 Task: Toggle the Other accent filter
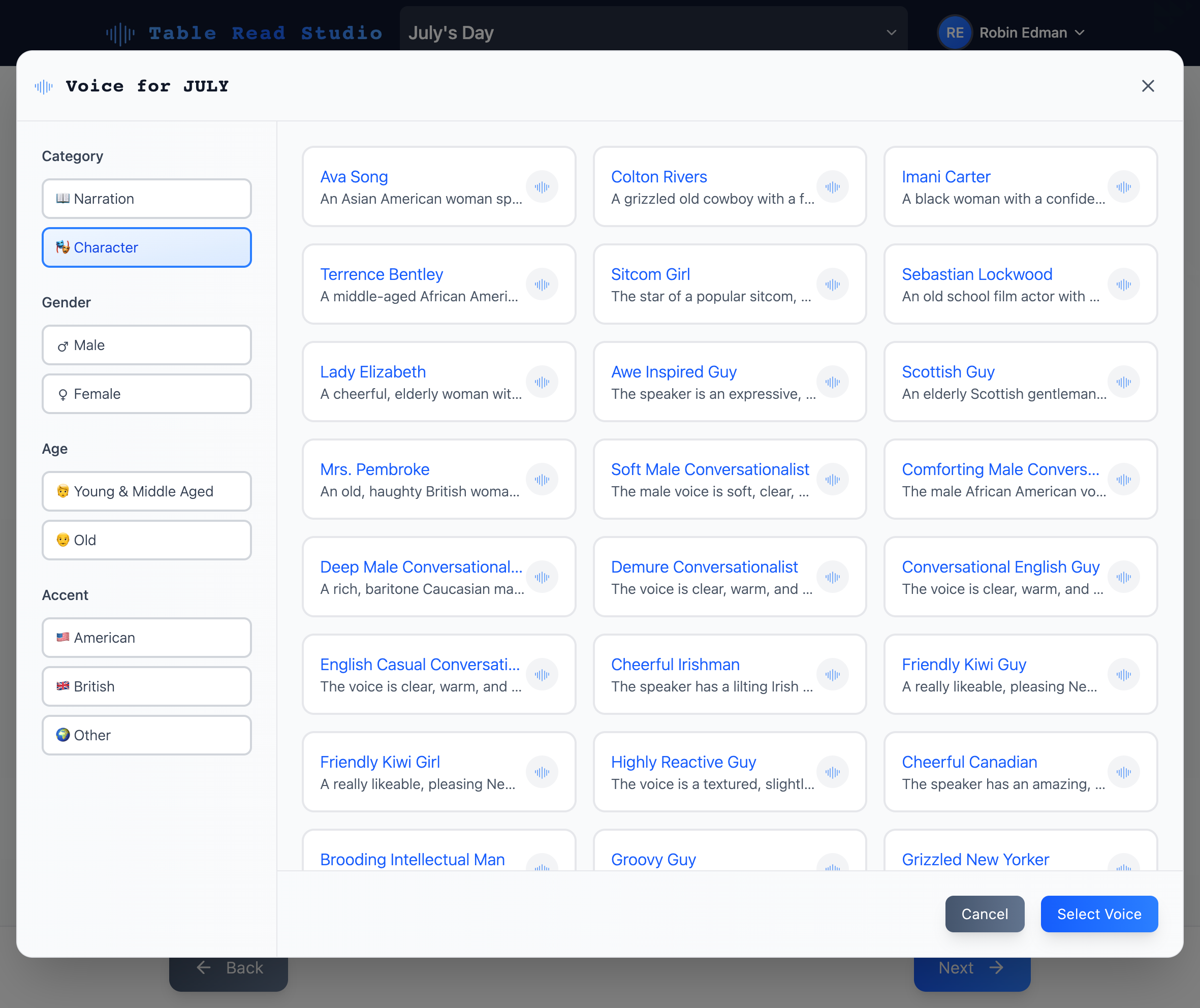tap(146, 735)
